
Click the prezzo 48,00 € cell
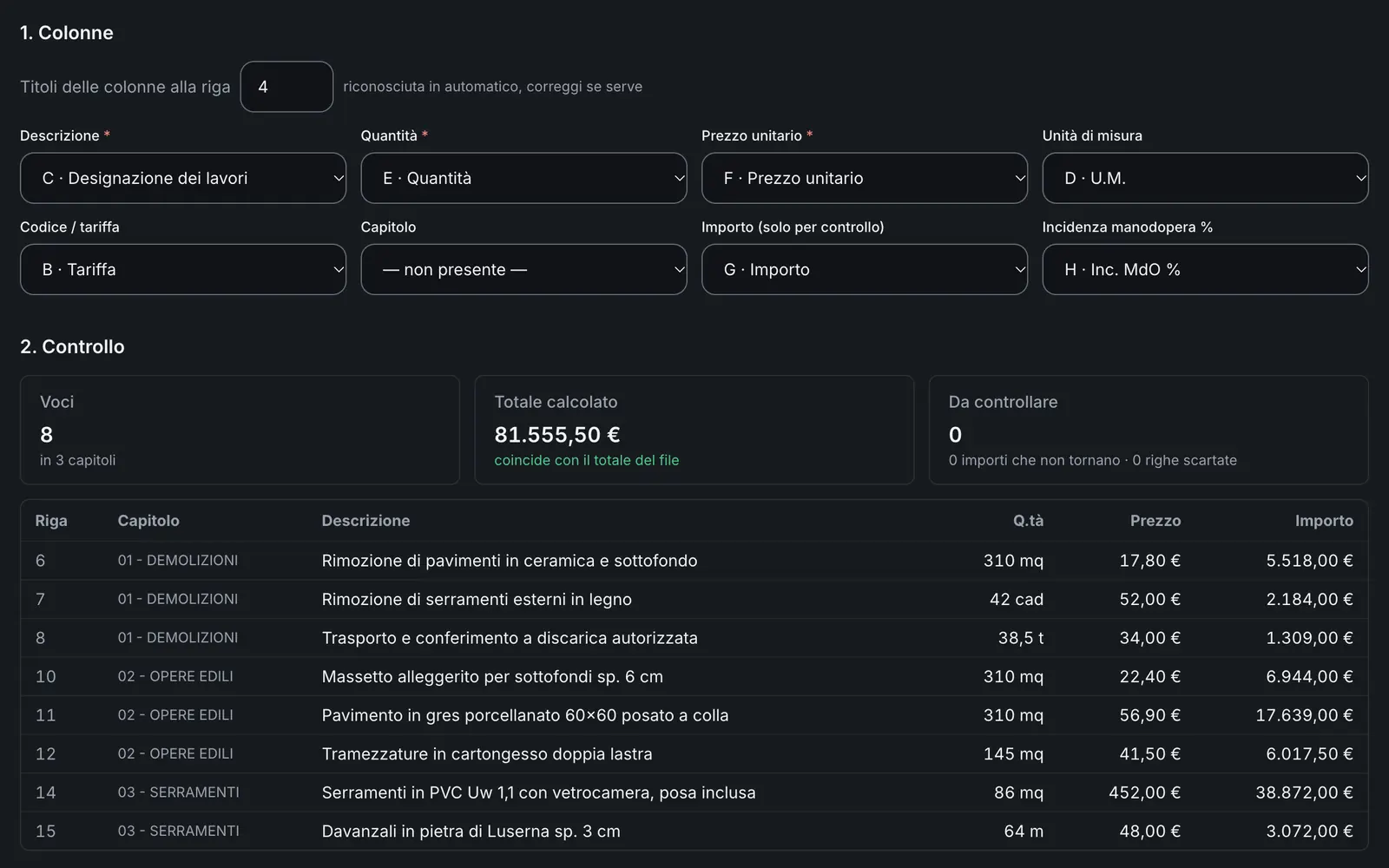pyautogui.click(x=1149, y=831)
